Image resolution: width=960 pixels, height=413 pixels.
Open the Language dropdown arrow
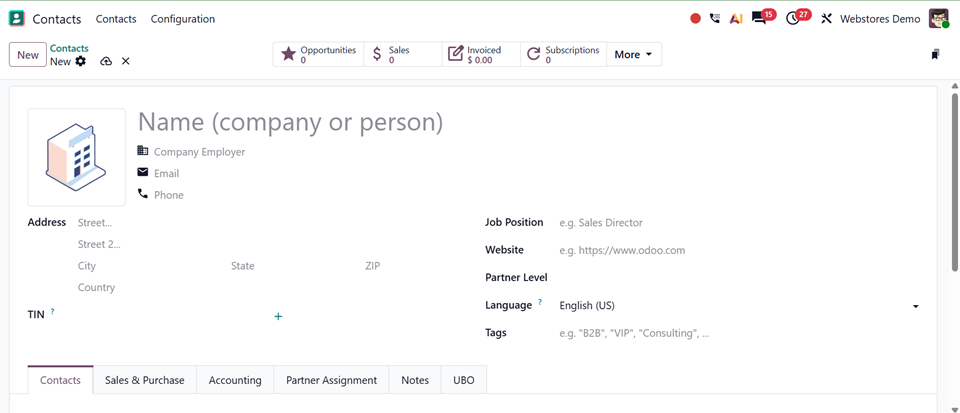[915, 306]
